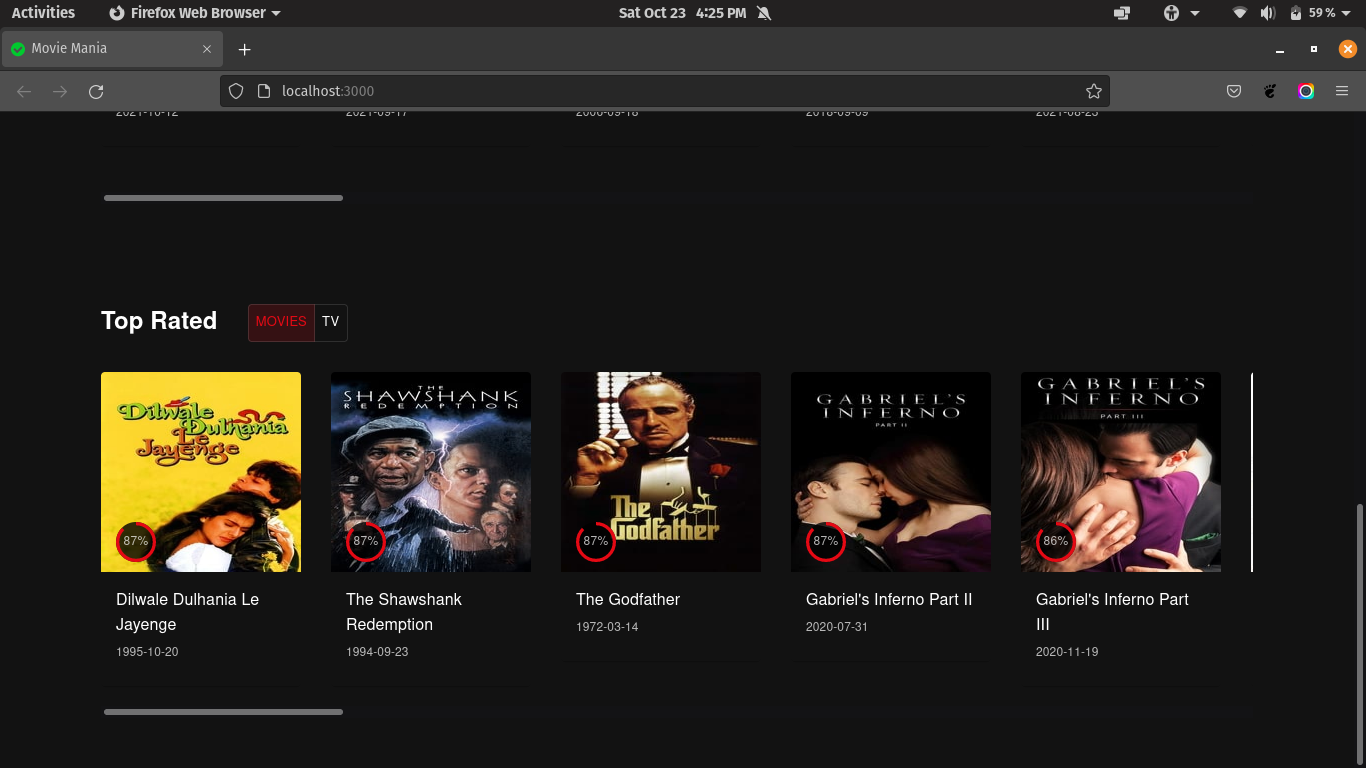Switch Top Rated to MOVIES

coord(281,322)
